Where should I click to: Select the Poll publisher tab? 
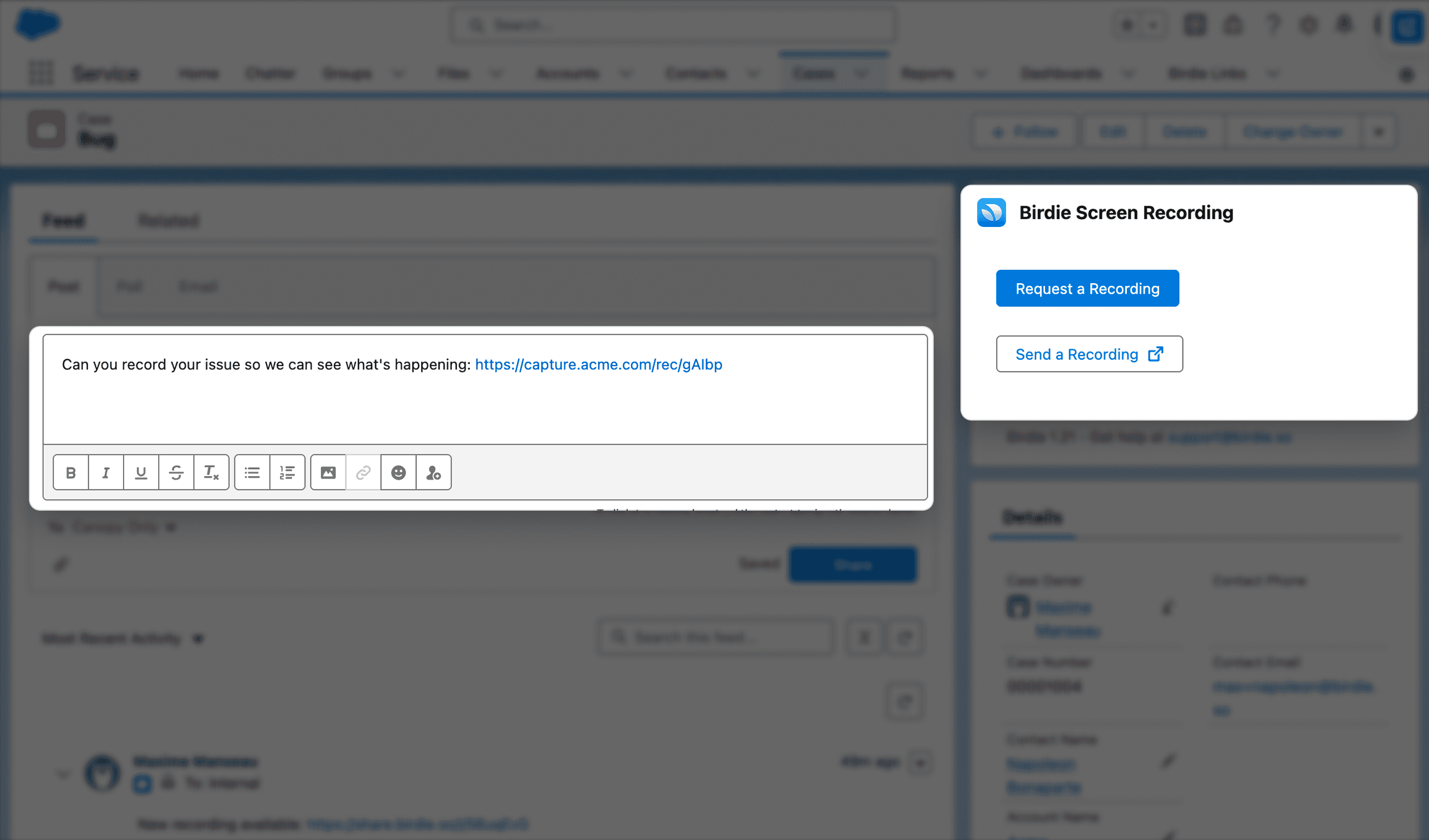[x=129, y=286]
